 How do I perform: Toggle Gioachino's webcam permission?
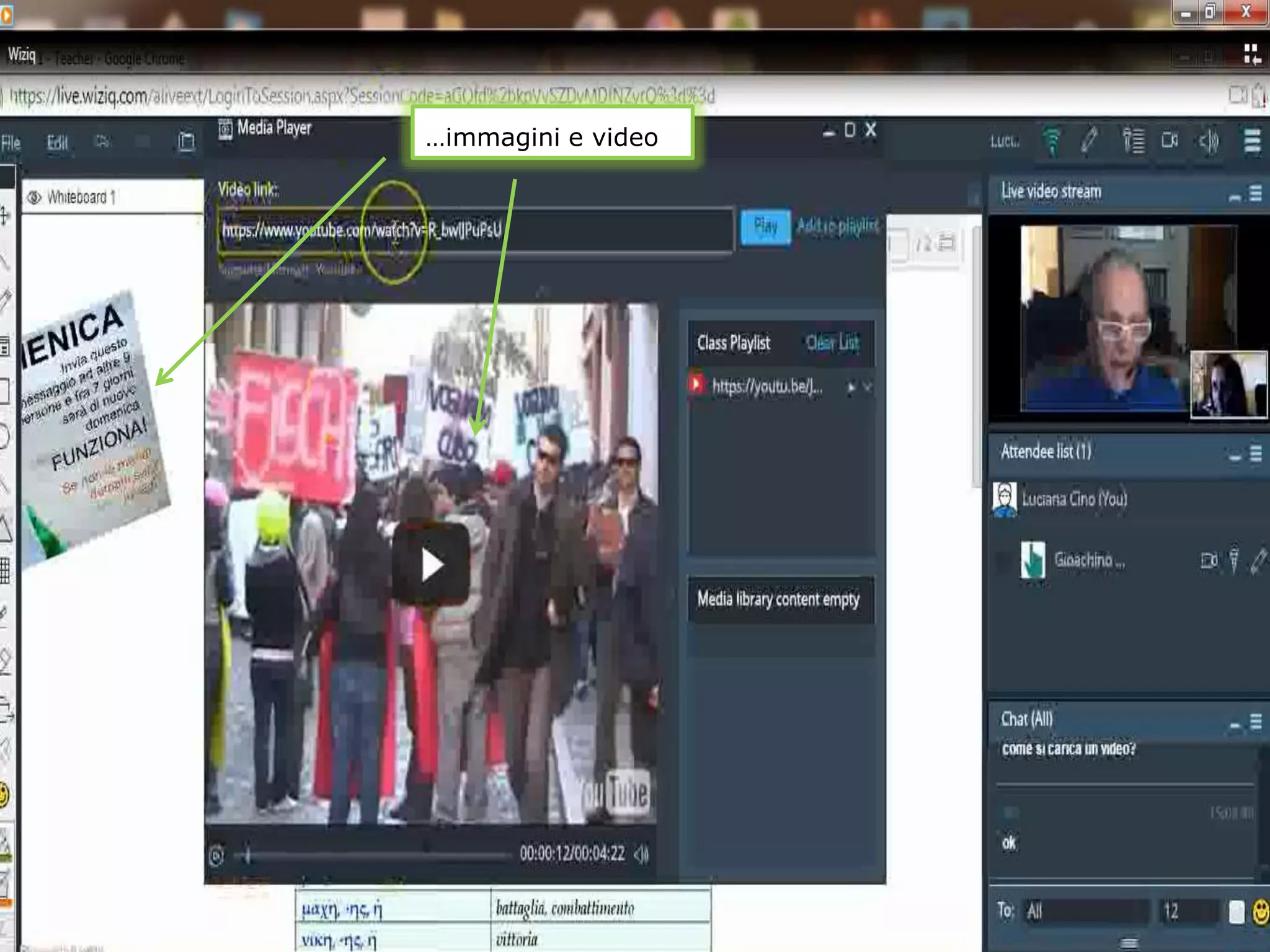click(x=1209, y=561)
